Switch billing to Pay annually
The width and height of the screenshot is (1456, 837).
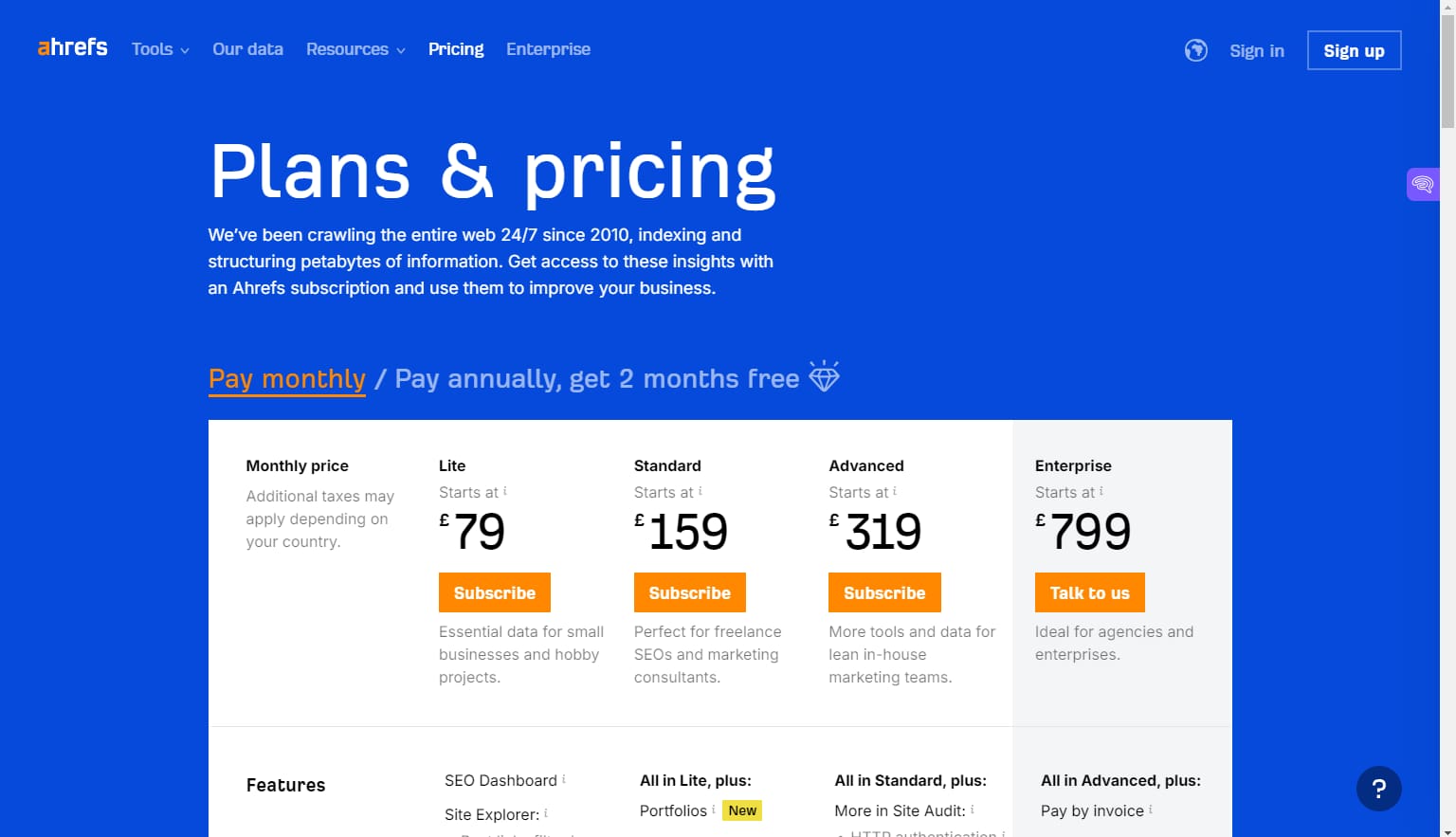[x=595, y=378]
